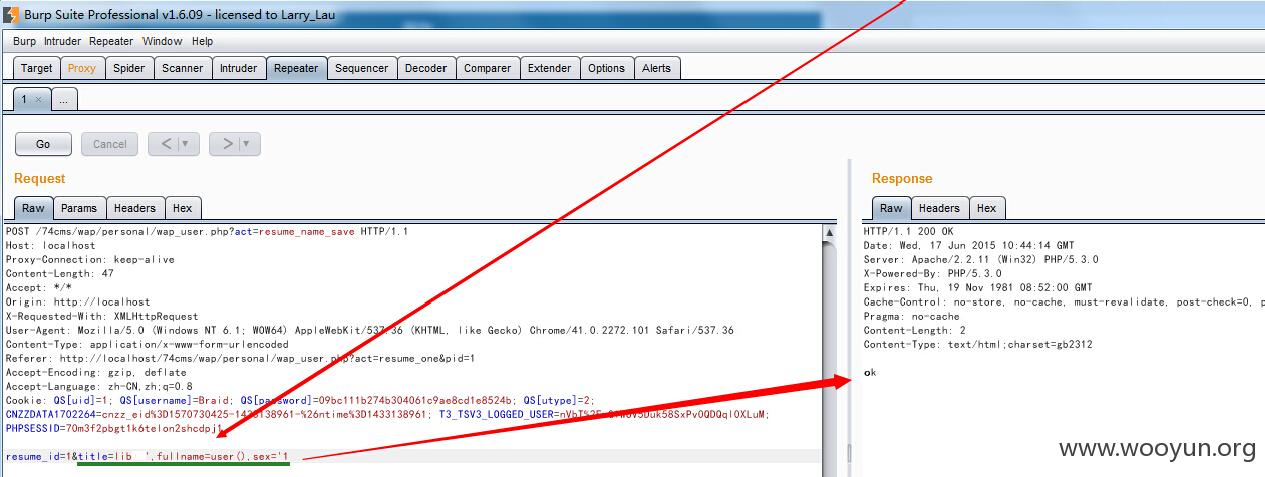Click the Host: localhost header line
Image resolution: width=1265 pixels, height=477 pixels.
click(50, 245)
